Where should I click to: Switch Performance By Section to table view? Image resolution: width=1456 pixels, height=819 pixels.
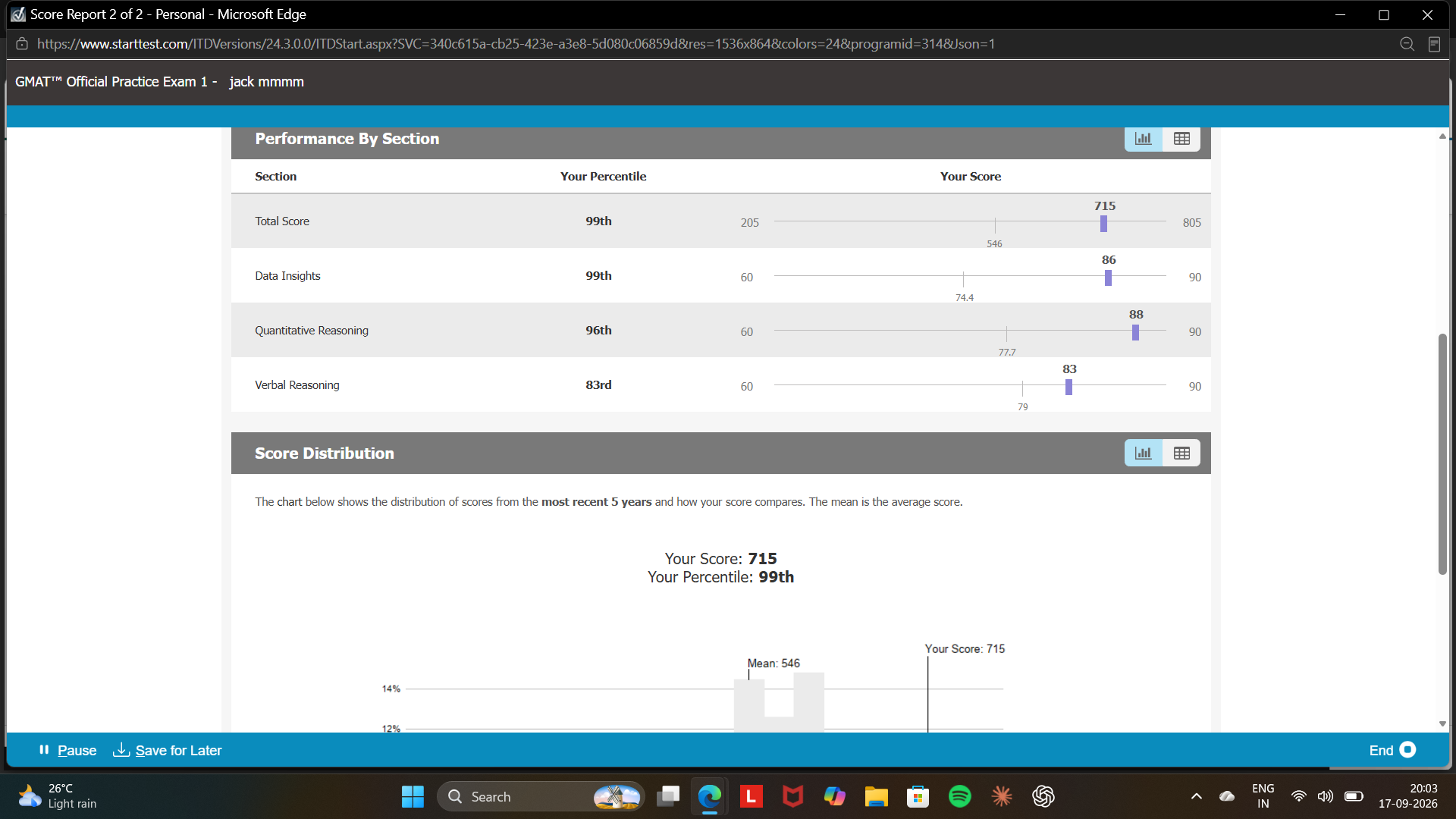tap(1181, 139)
